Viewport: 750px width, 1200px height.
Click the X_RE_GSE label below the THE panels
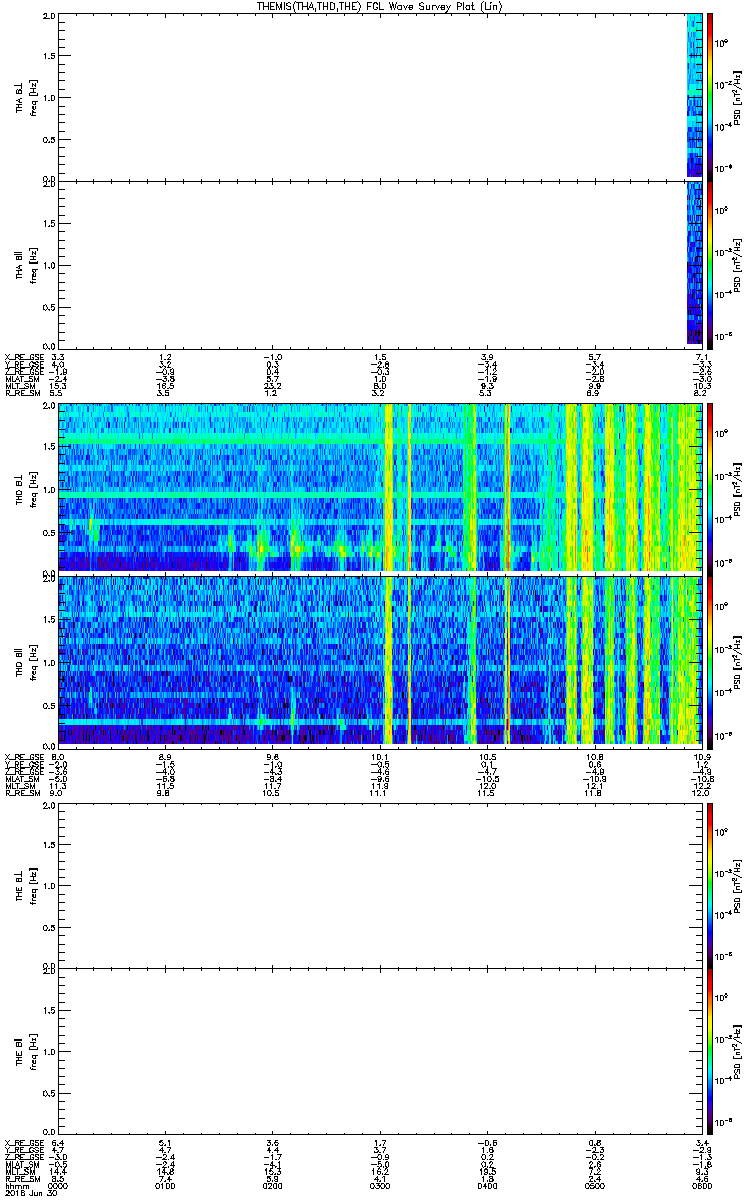(24, 1142)
